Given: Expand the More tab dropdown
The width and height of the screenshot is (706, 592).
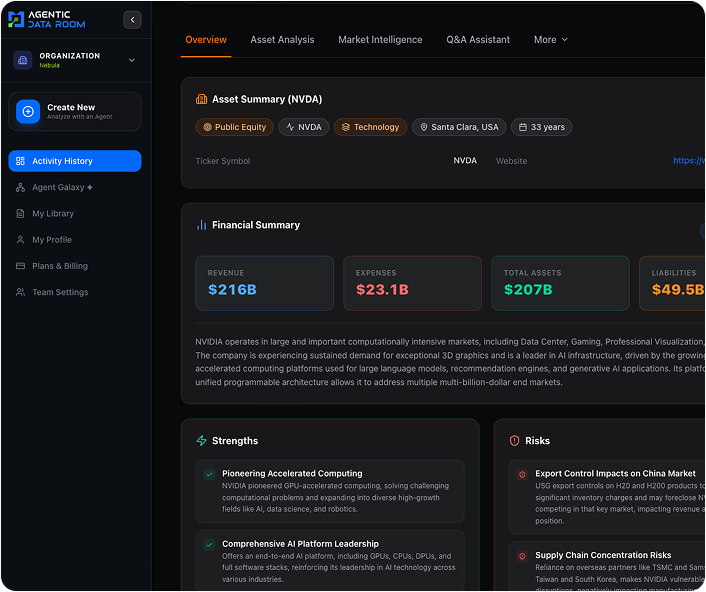Looking at the screenshot, I should [551, 40].
